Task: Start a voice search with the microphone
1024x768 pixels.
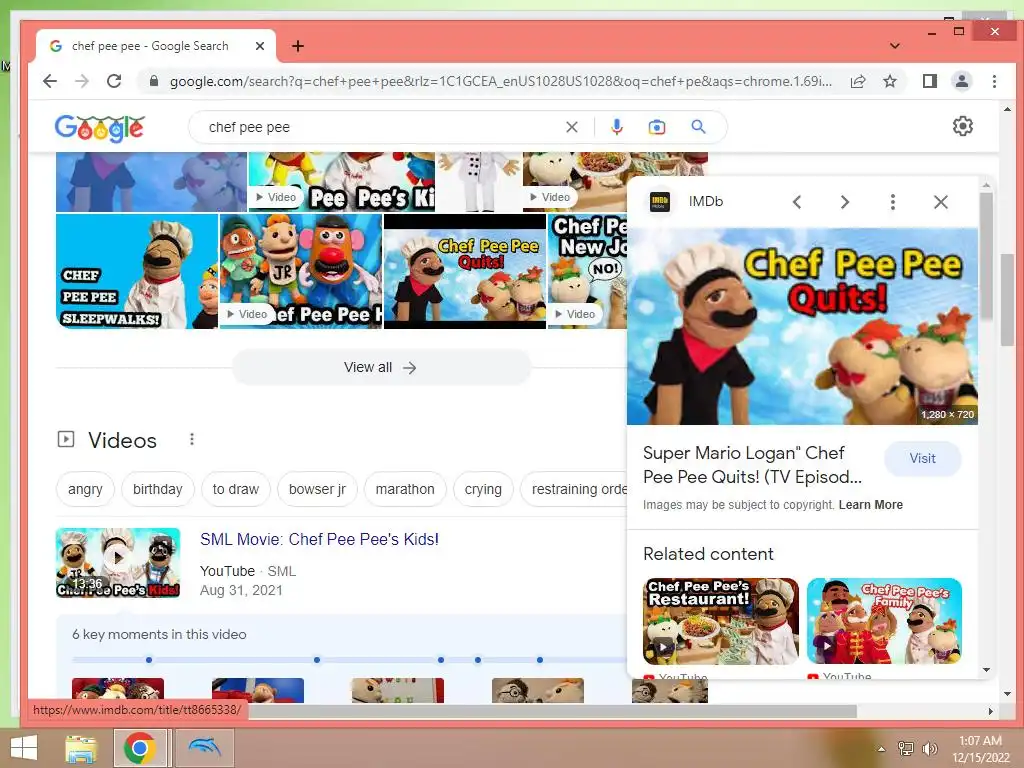Action: [616, 127]
